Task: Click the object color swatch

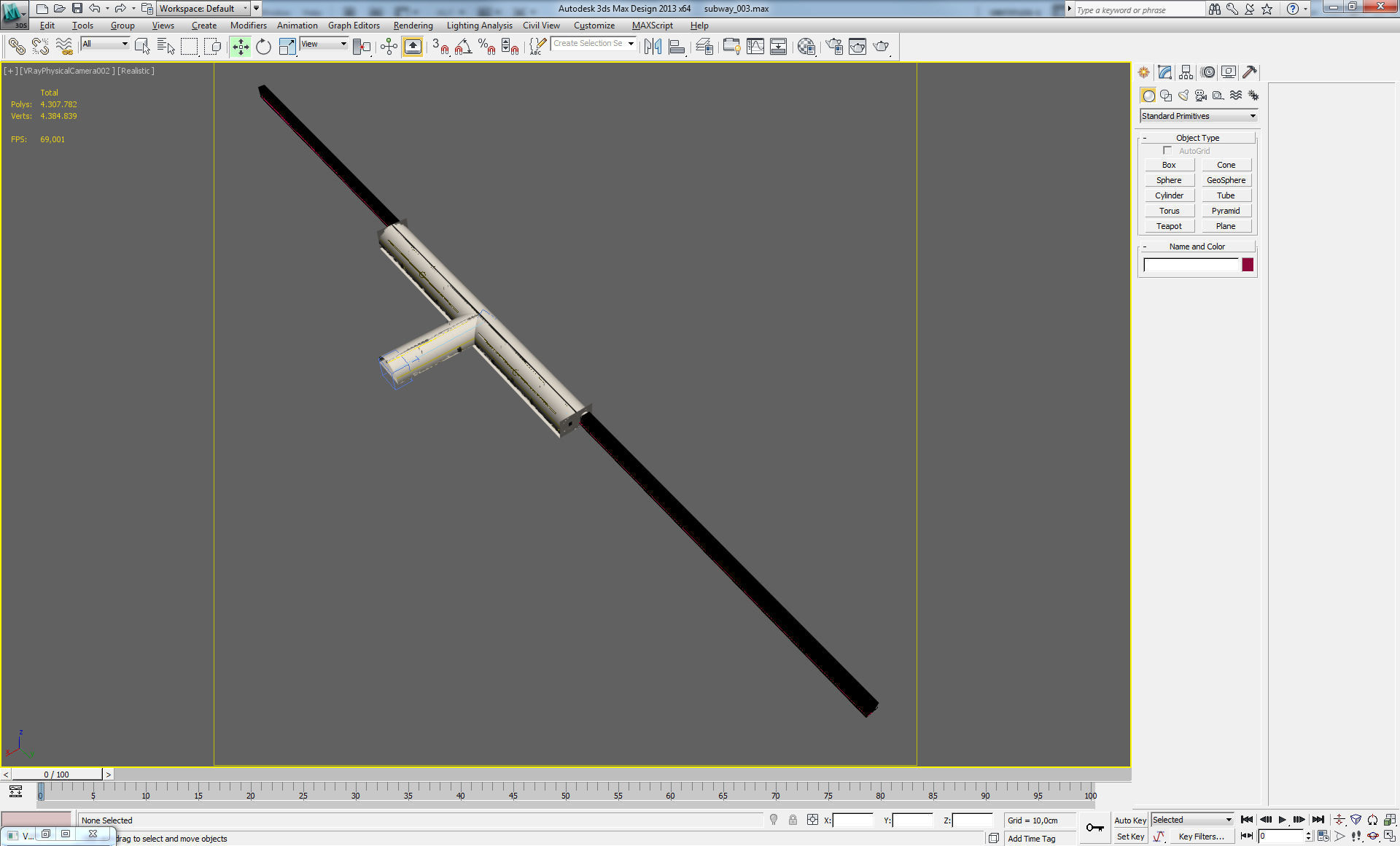Action: 1248,265
